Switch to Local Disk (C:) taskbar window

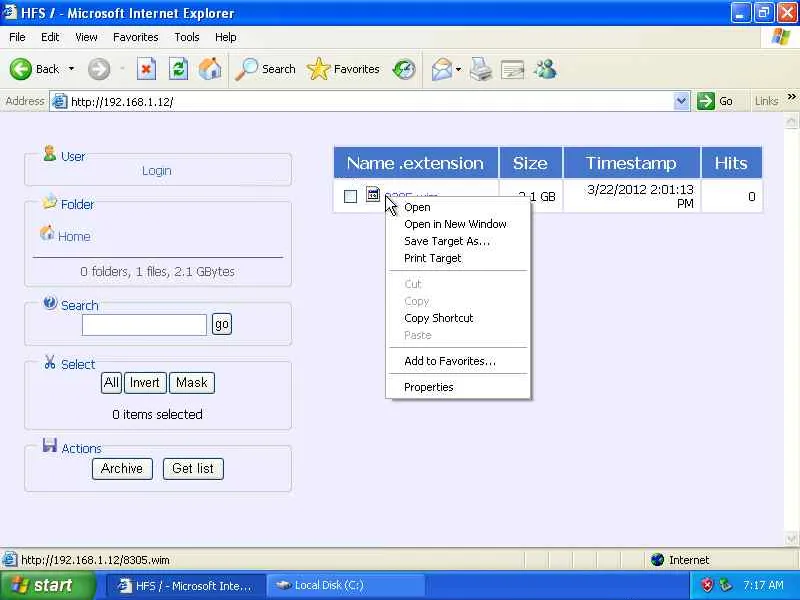(x=345, y=585)
